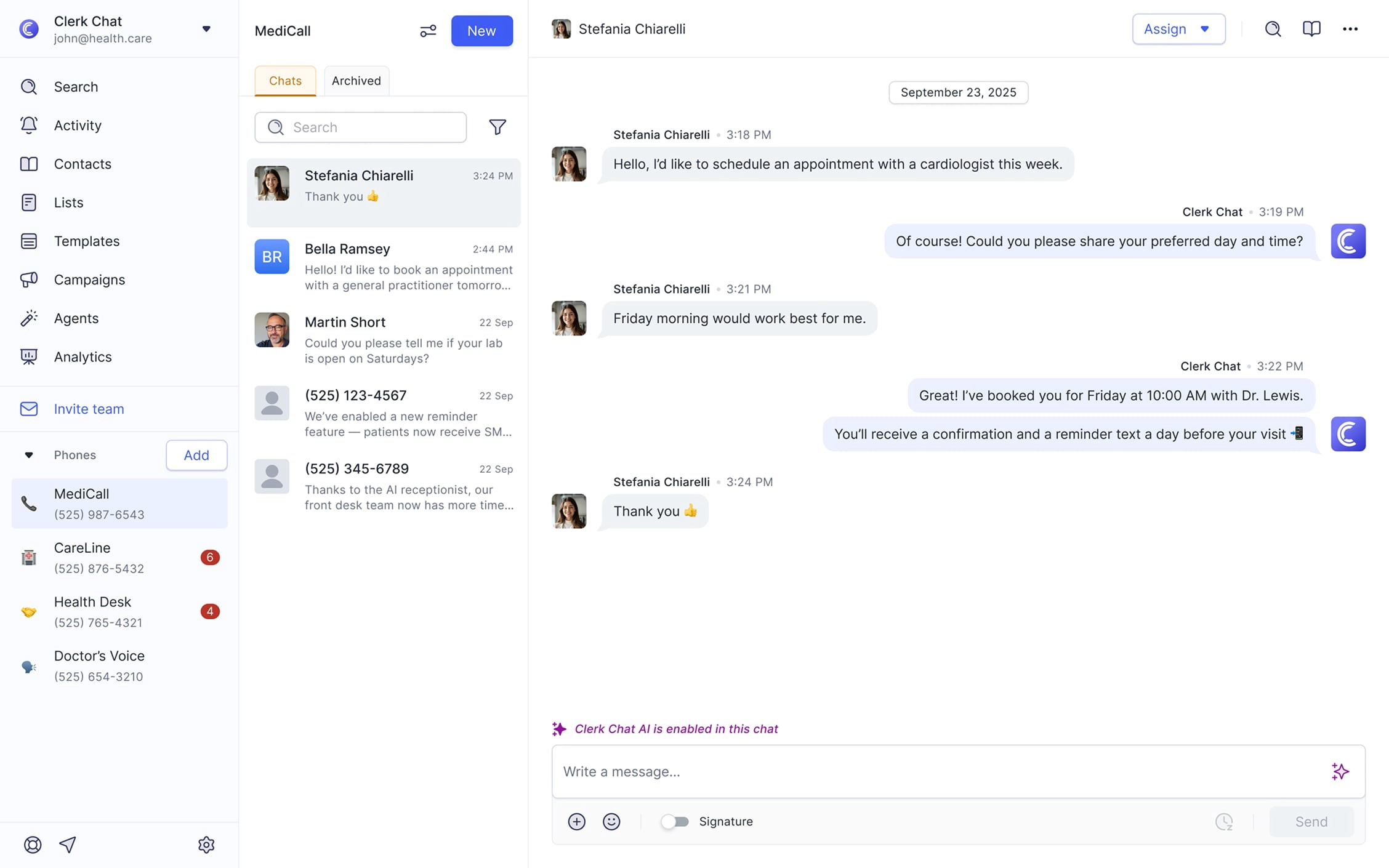Open the emoji picker

click(611, 821)
